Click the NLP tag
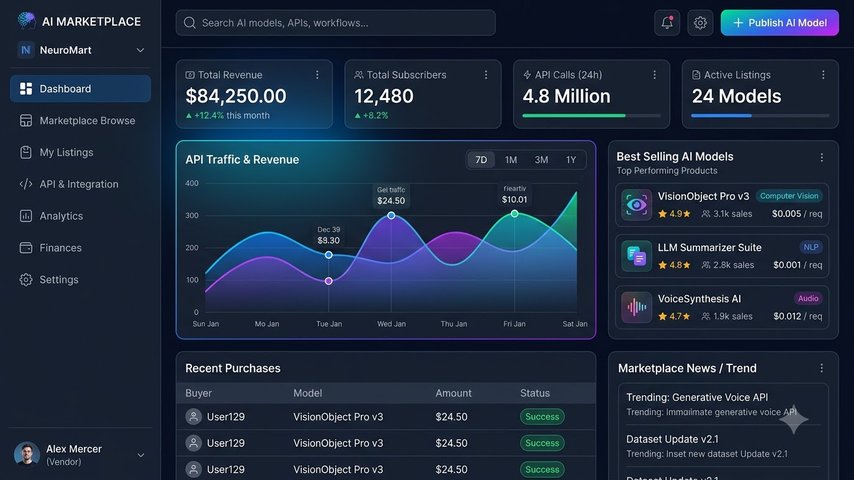The width and height of the screenshot is (854, 480). pyautogui.click(x=810, y=247)
